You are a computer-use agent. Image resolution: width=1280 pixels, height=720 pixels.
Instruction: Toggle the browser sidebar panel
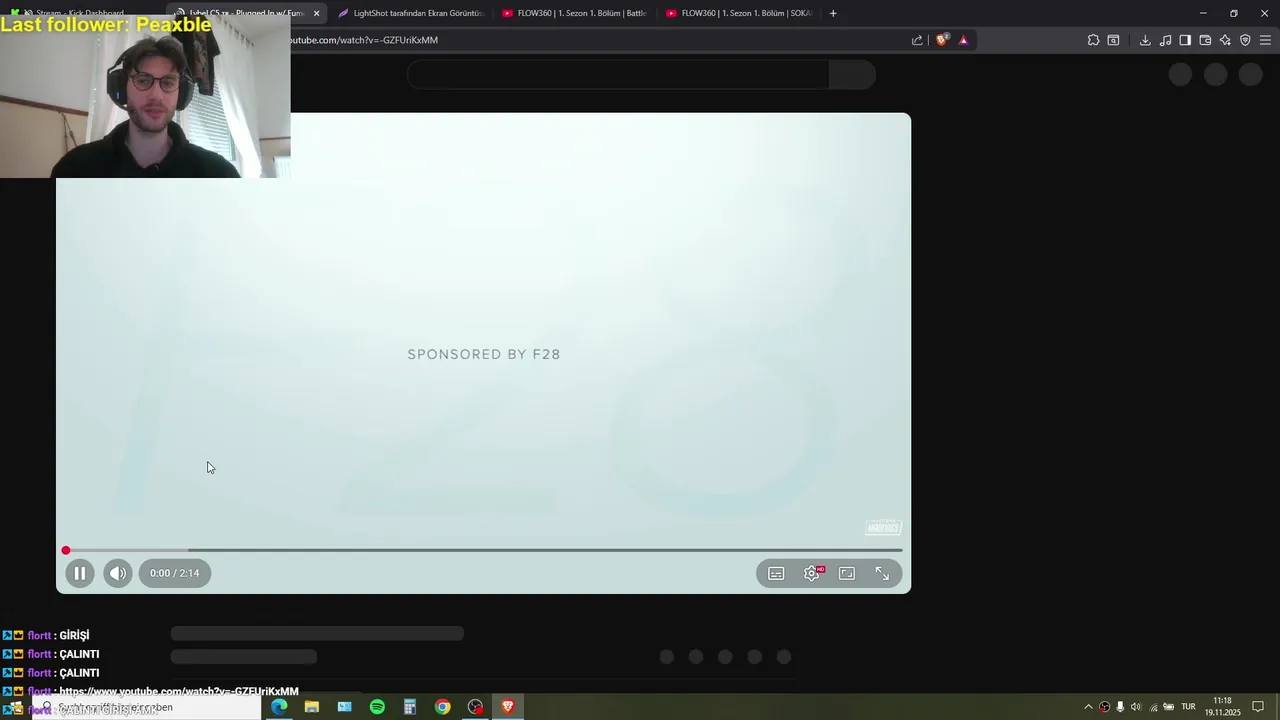(x=1185, y=40)
